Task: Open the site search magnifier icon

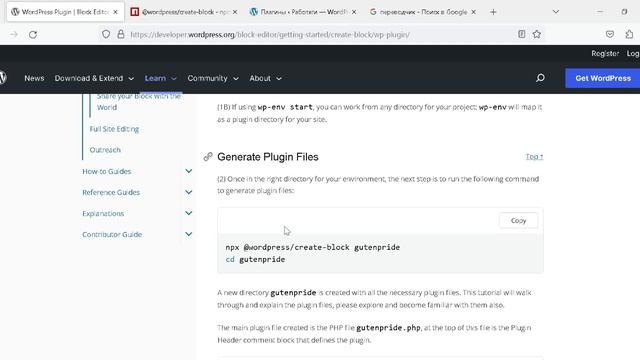Action: pos(540,78)
